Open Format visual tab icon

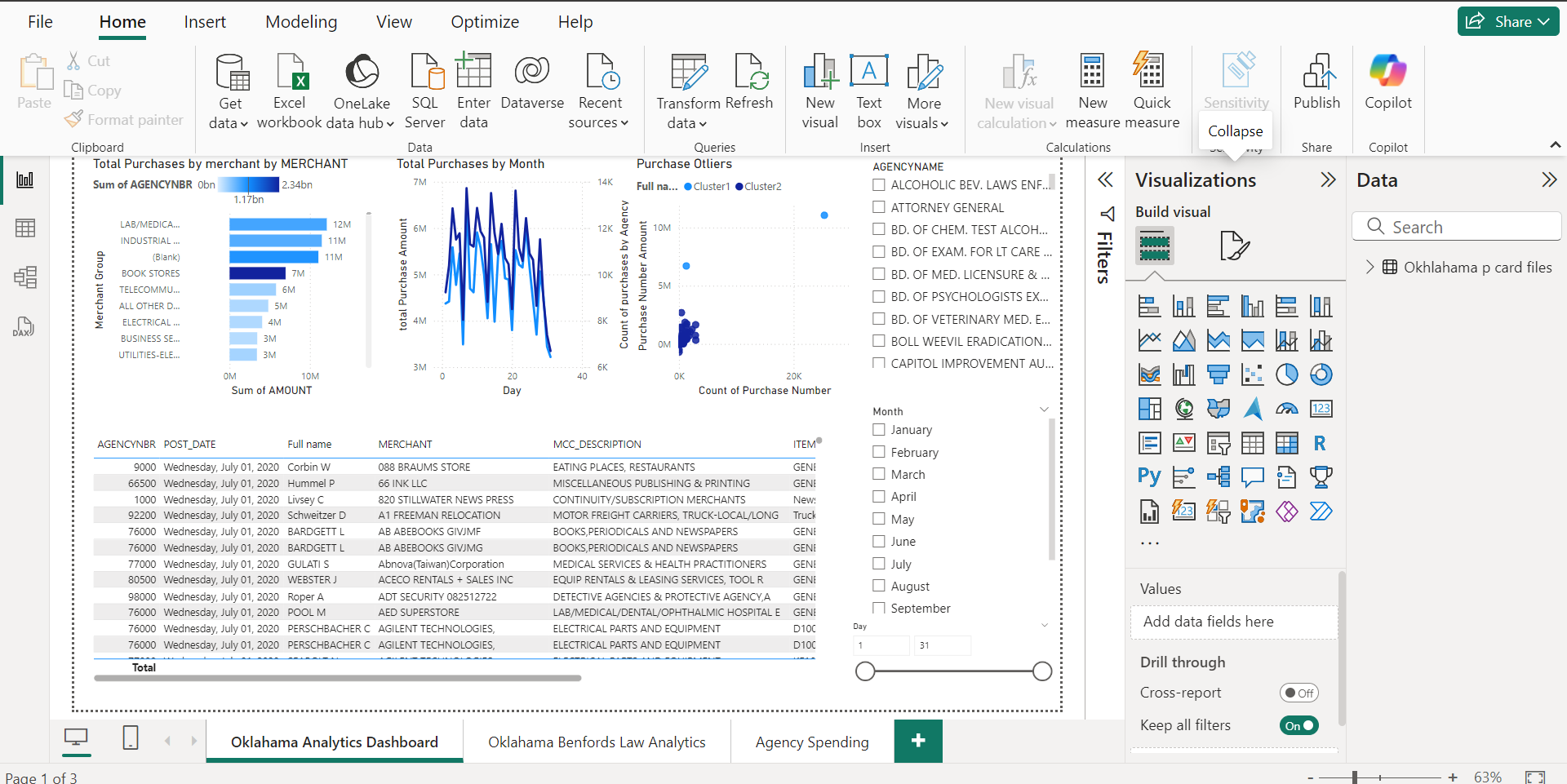pos(1234,246)
